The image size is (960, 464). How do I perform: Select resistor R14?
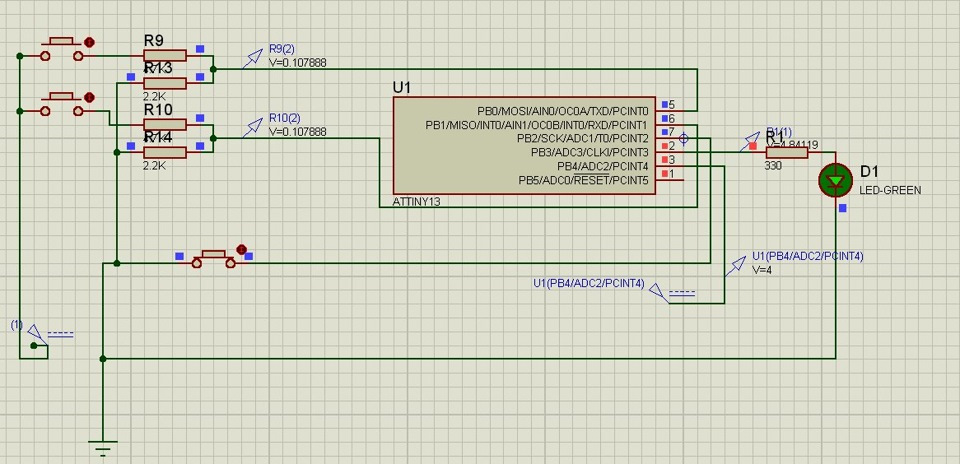[165, 152]
